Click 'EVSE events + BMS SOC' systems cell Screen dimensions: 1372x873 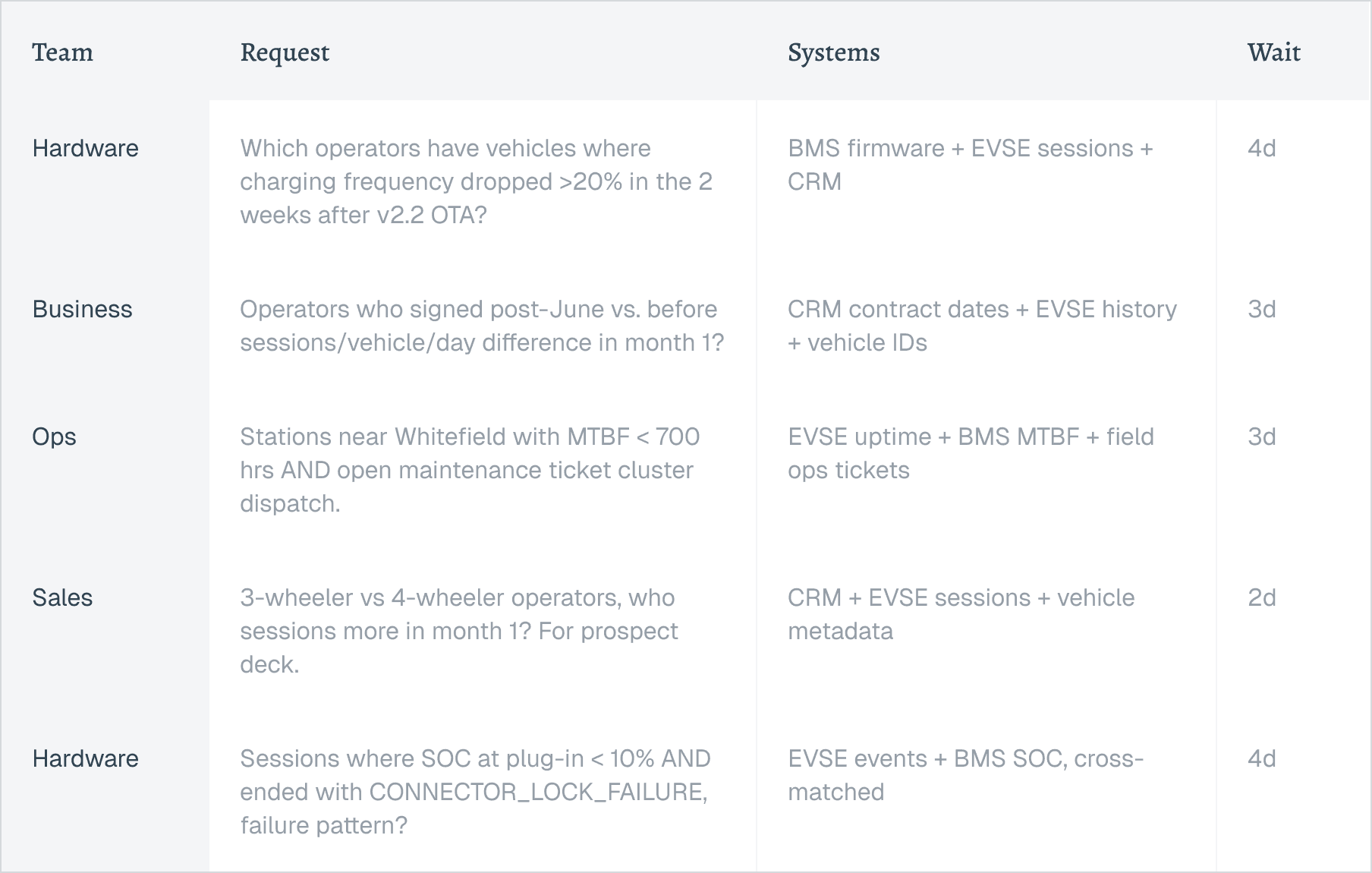(x=965, y=775)
